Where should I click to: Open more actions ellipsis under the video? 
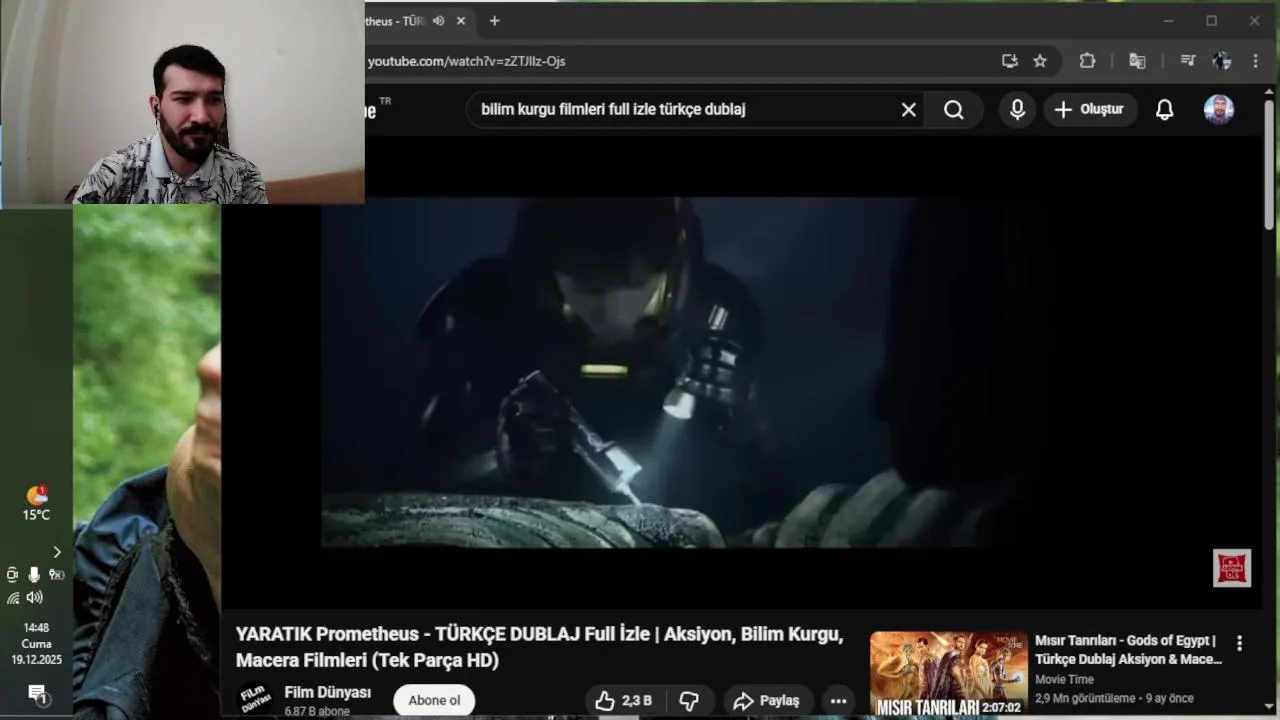(838, 701)
